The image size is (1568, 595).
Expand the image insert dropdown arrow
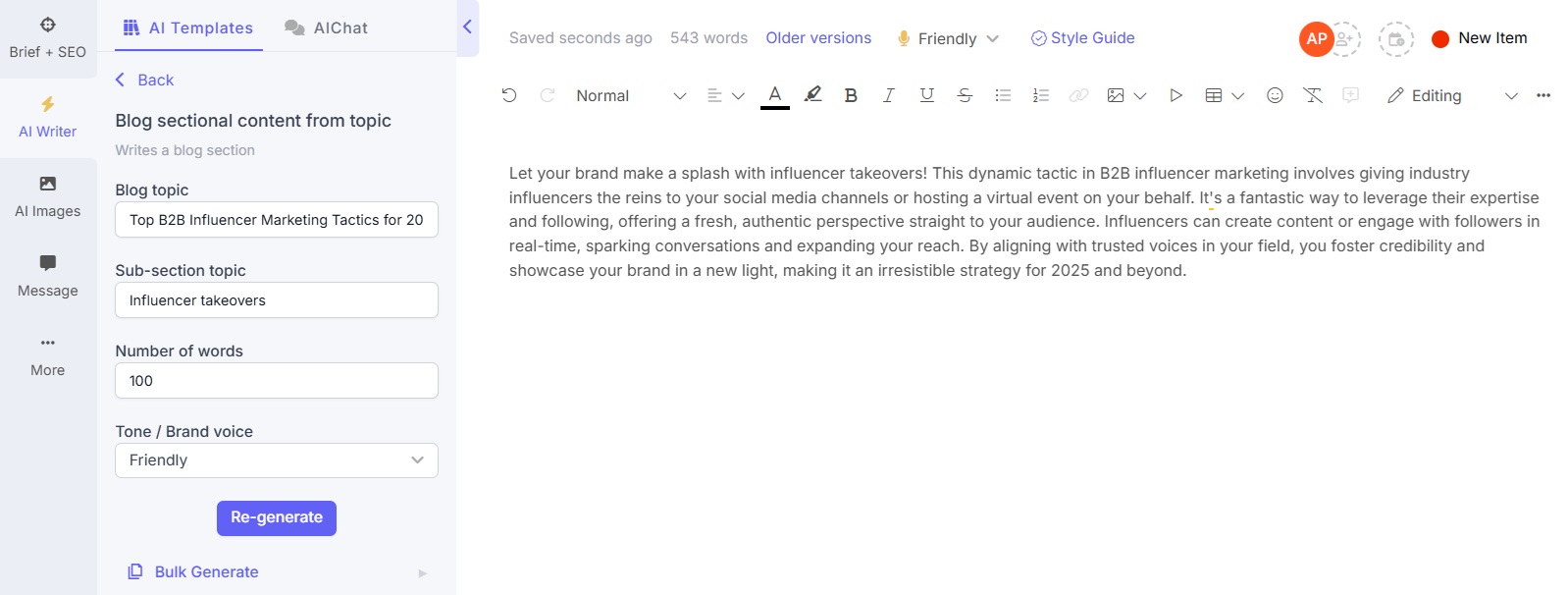point(1140,96)
